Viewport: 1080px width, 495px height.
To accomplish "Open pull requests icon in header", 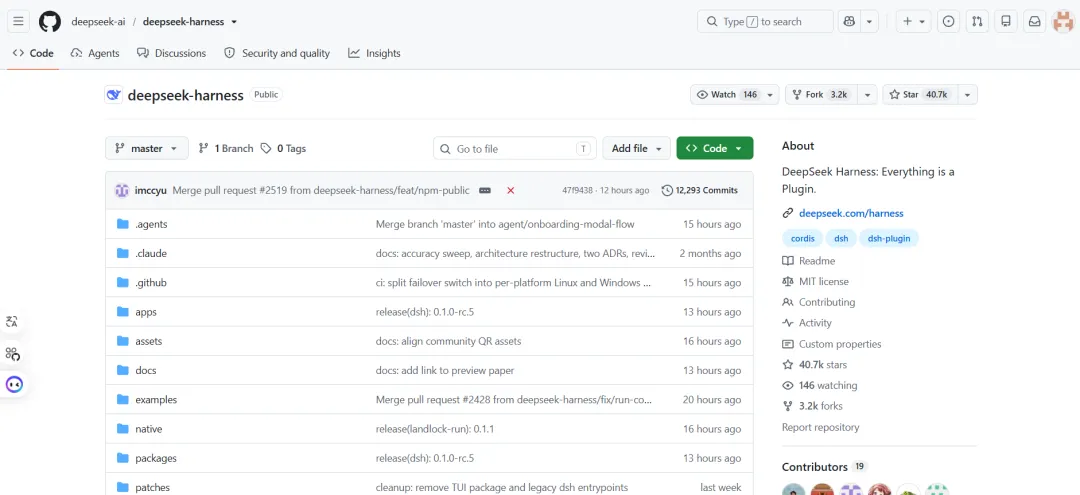I will tap(977, 21).
